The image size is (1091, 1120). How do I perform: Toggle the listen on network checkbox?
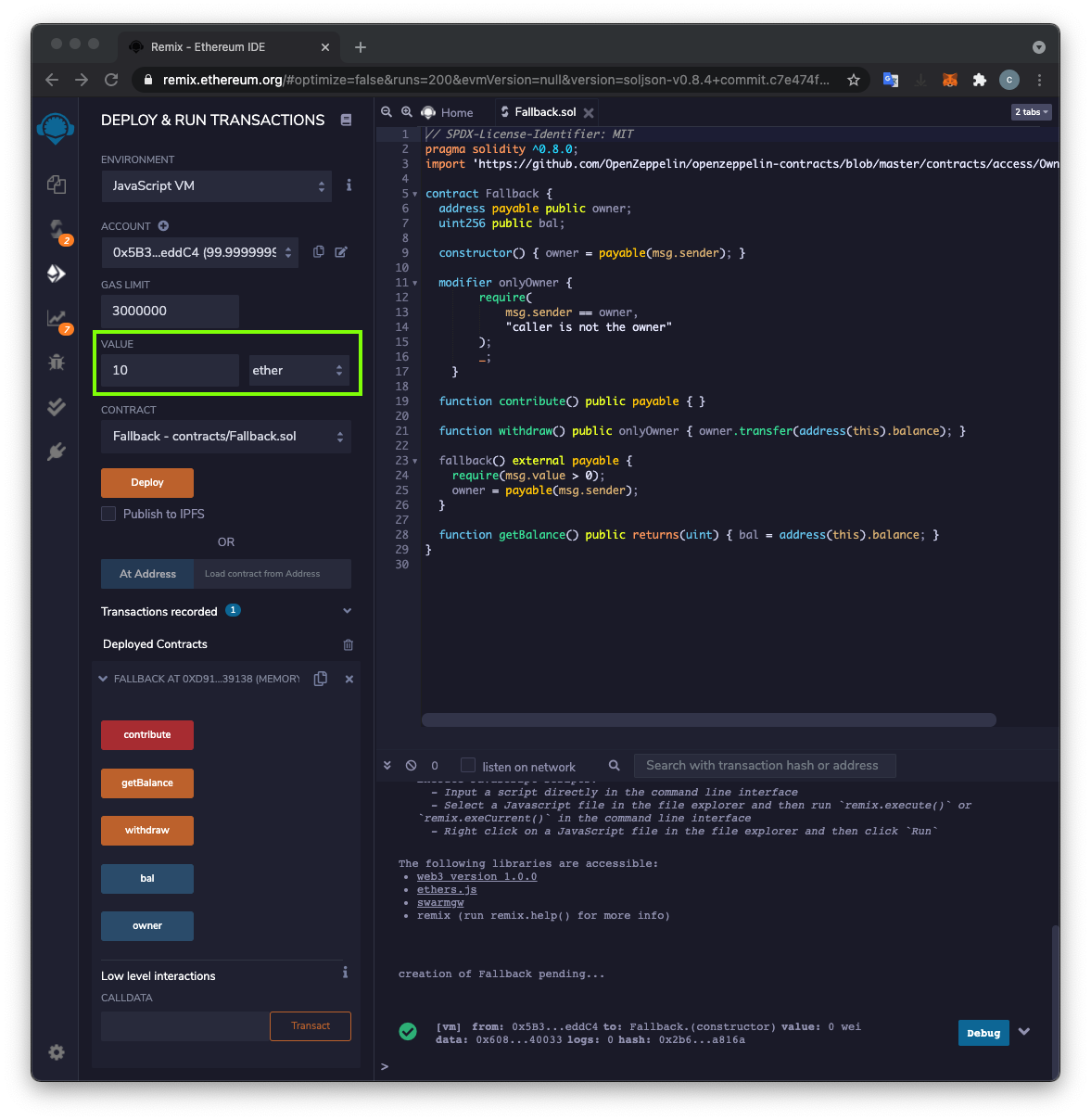click(468, 766)
